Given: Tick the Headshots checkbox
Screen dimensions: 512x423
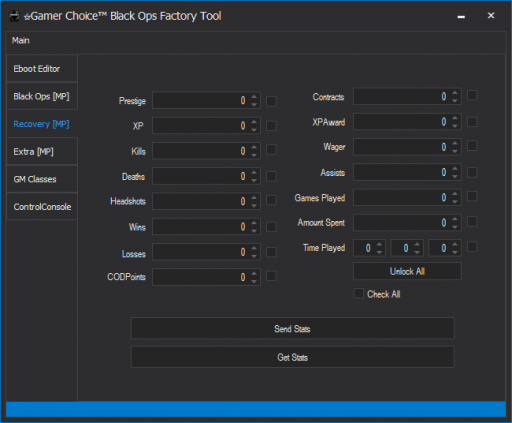Looking at the screenshot, I should pos(271,200).
